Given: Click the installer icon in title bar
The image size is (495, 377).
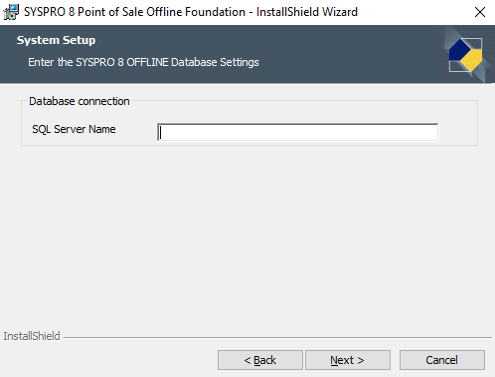Looking at the screenshot, I should point(11,12).
